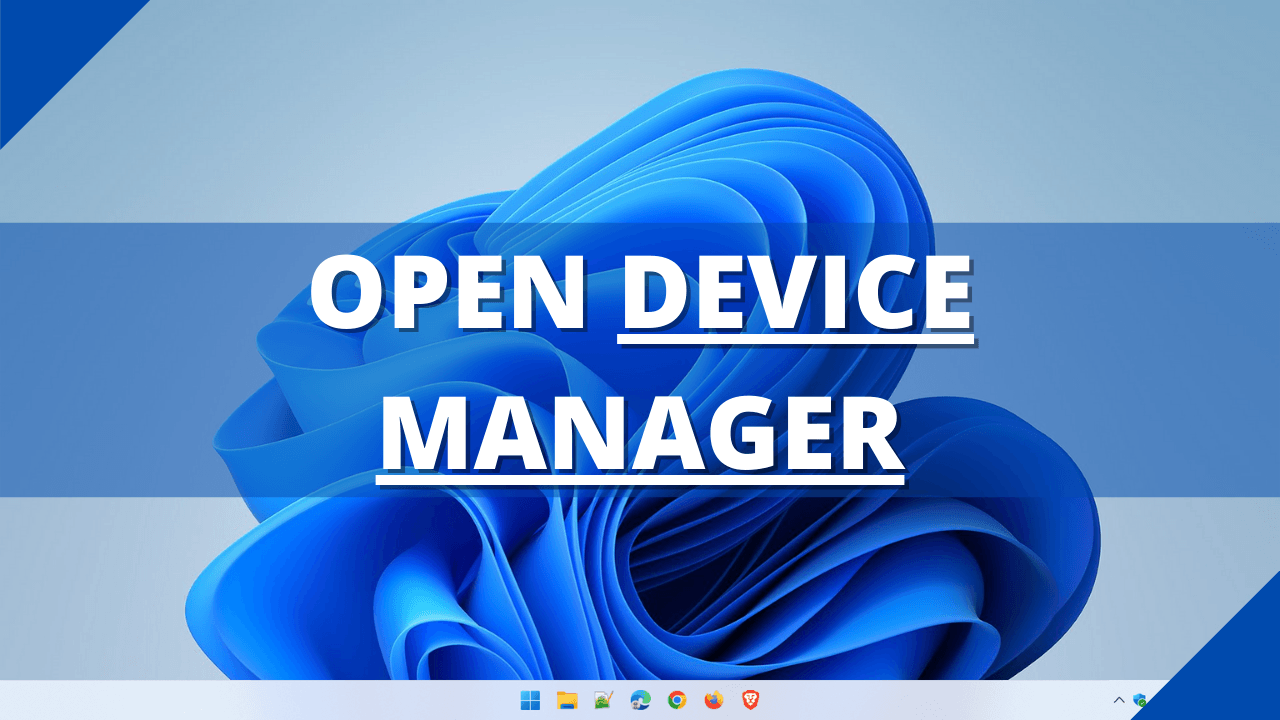Open the image editor pinned to the taskbar

604,700
